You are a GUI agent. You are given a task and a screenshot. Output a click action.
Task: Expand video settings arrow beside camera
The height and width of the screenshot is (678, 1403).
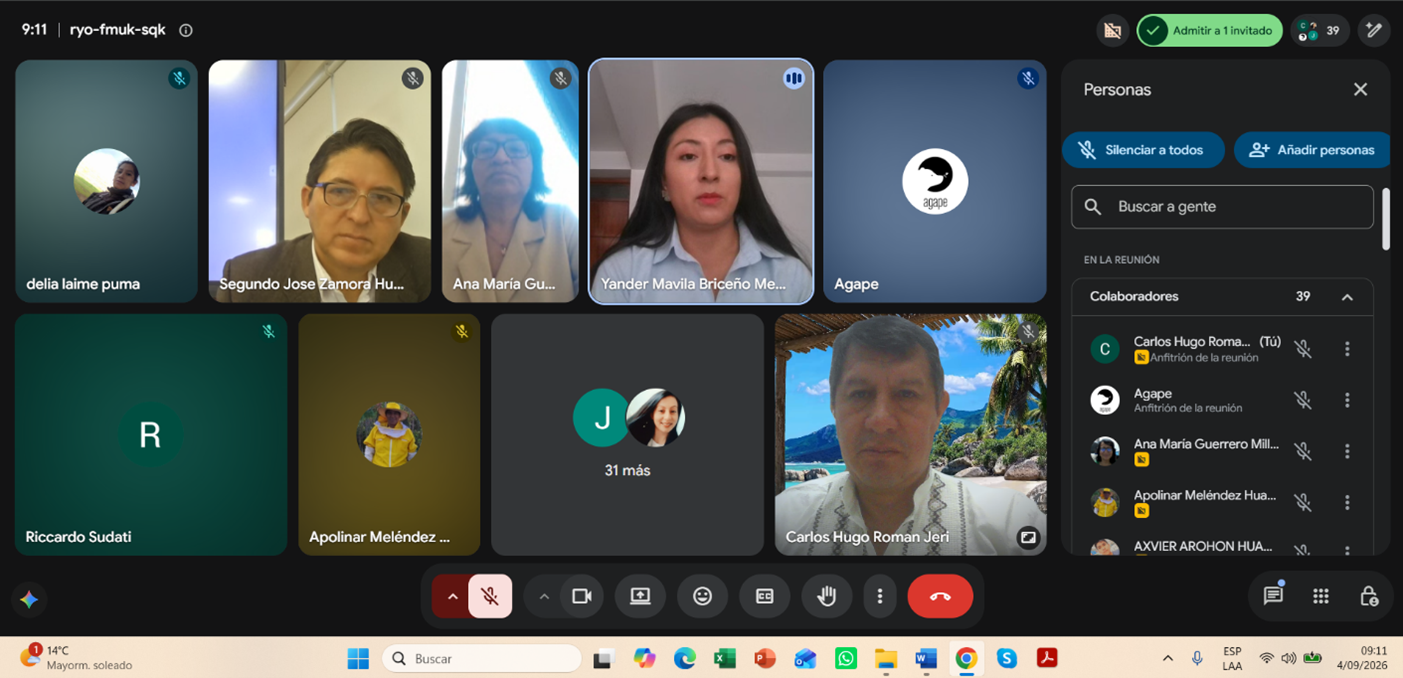click(544, 596)
